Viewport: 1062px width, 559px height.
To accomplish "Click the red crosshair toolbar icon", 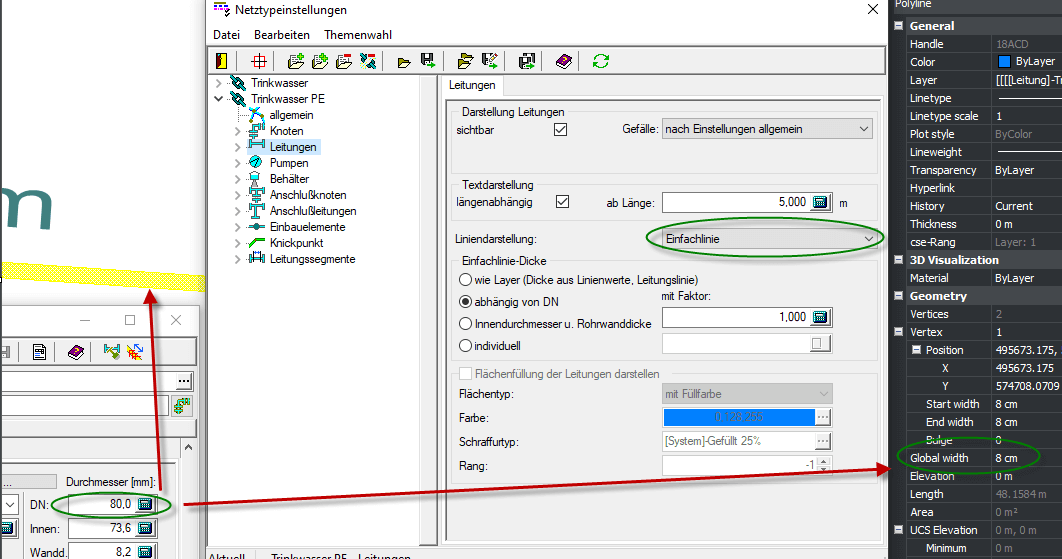I will click(259, 61).
